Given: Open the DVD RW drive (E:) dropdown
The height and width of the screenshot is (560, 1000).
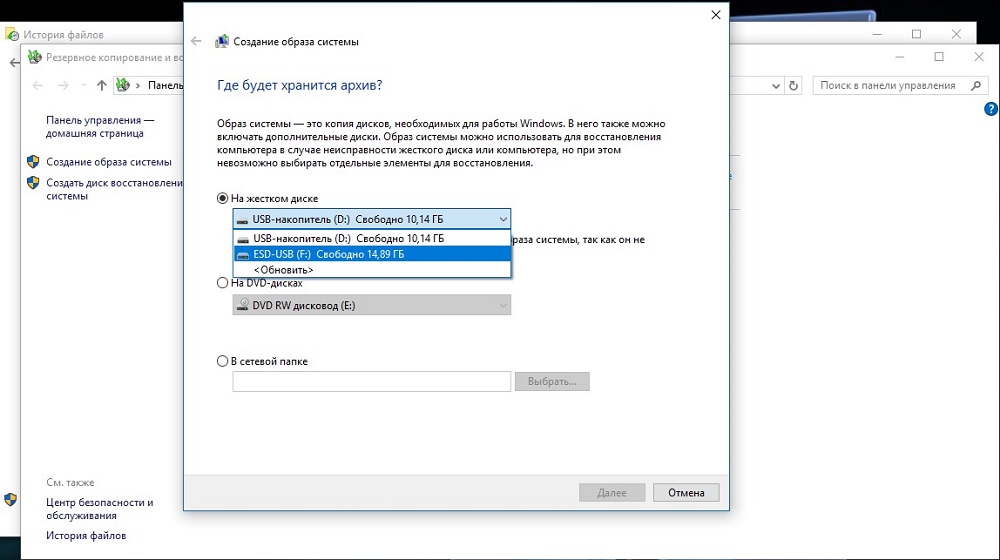Looking at the screenshot, I should click(x=372, y=305).
